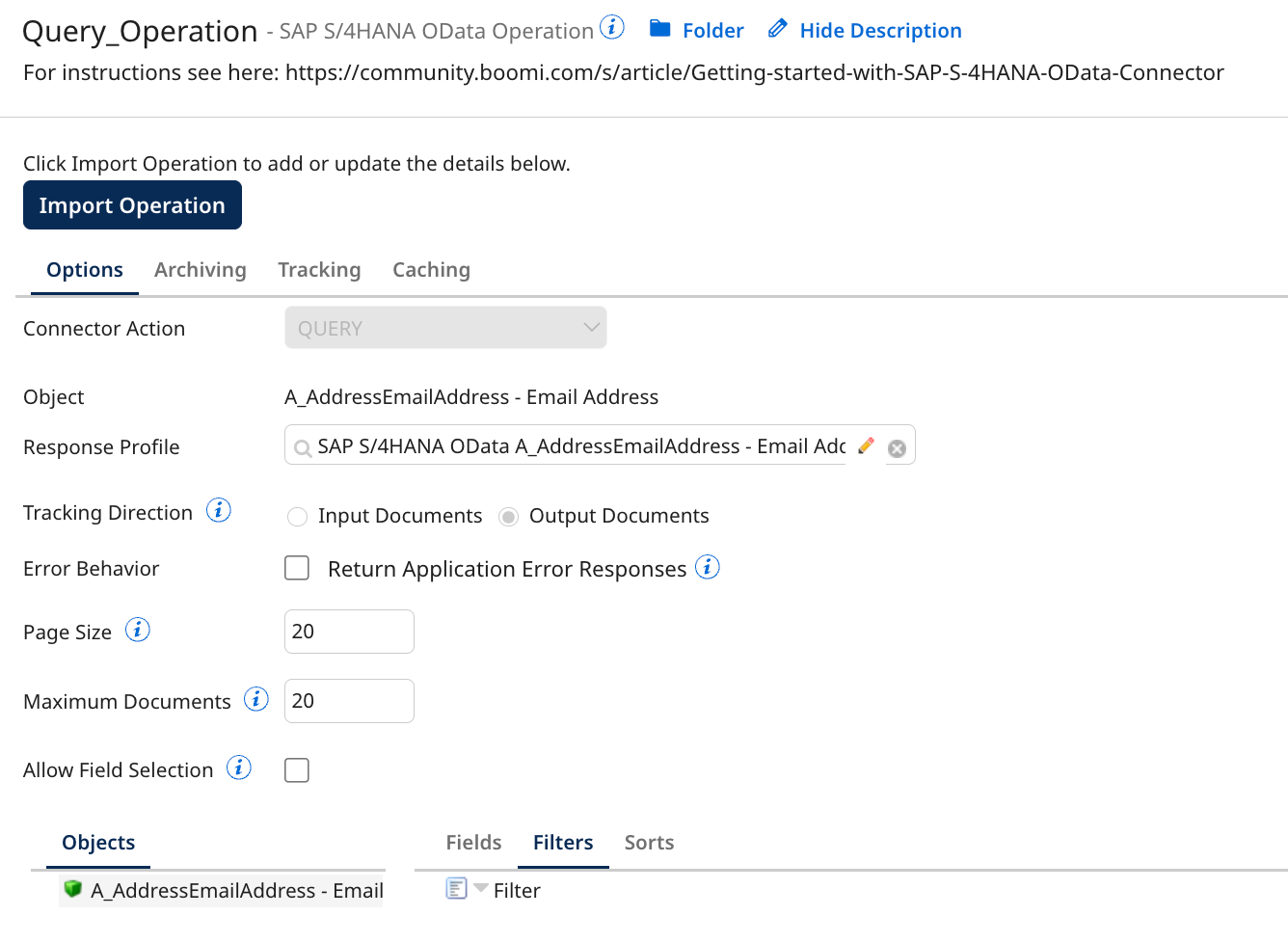Screen dimensions: 1288x943
Task: Click inside the Maximum Documents input field
Action: (349, 700)
